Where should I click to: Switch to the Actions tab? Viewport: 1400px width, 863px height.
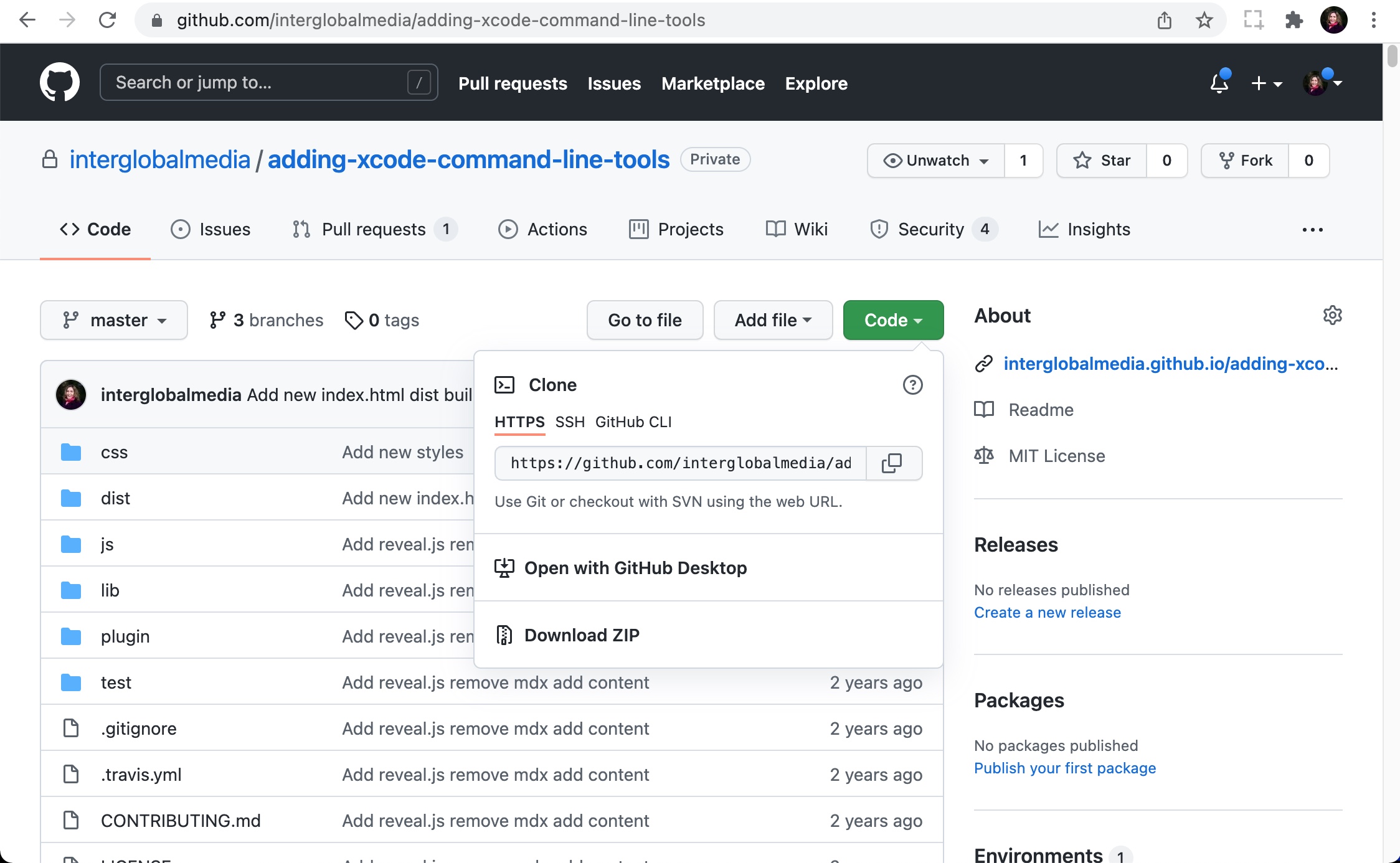(x=543, y=229)
